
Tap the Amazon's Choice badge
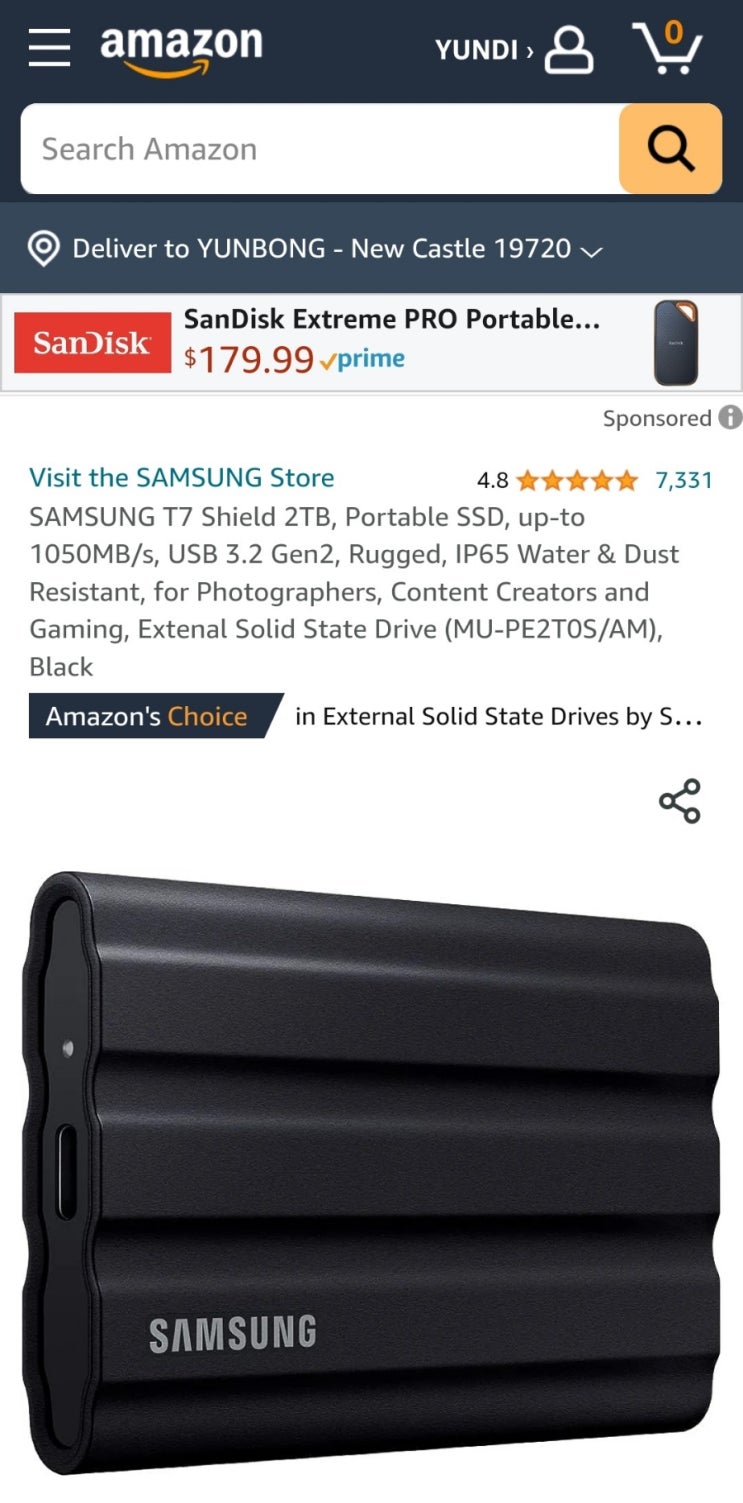[x=156, y=716]
